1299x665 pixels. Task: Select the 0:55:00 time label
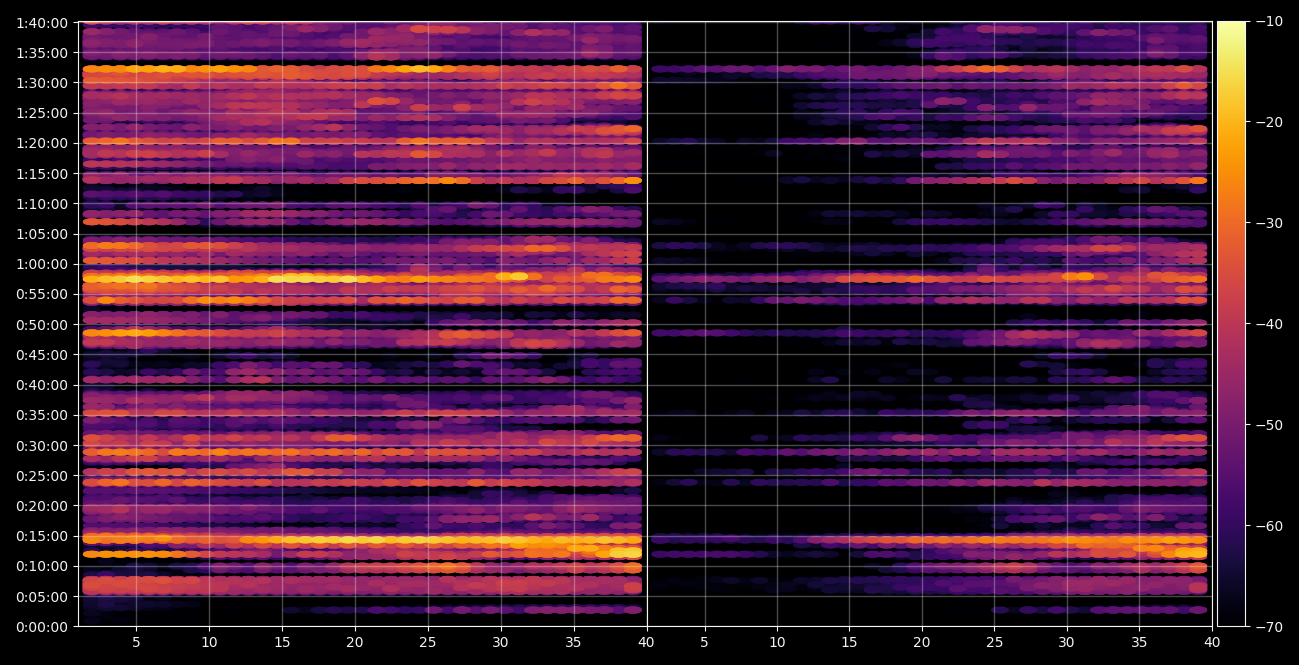(41, 294)
